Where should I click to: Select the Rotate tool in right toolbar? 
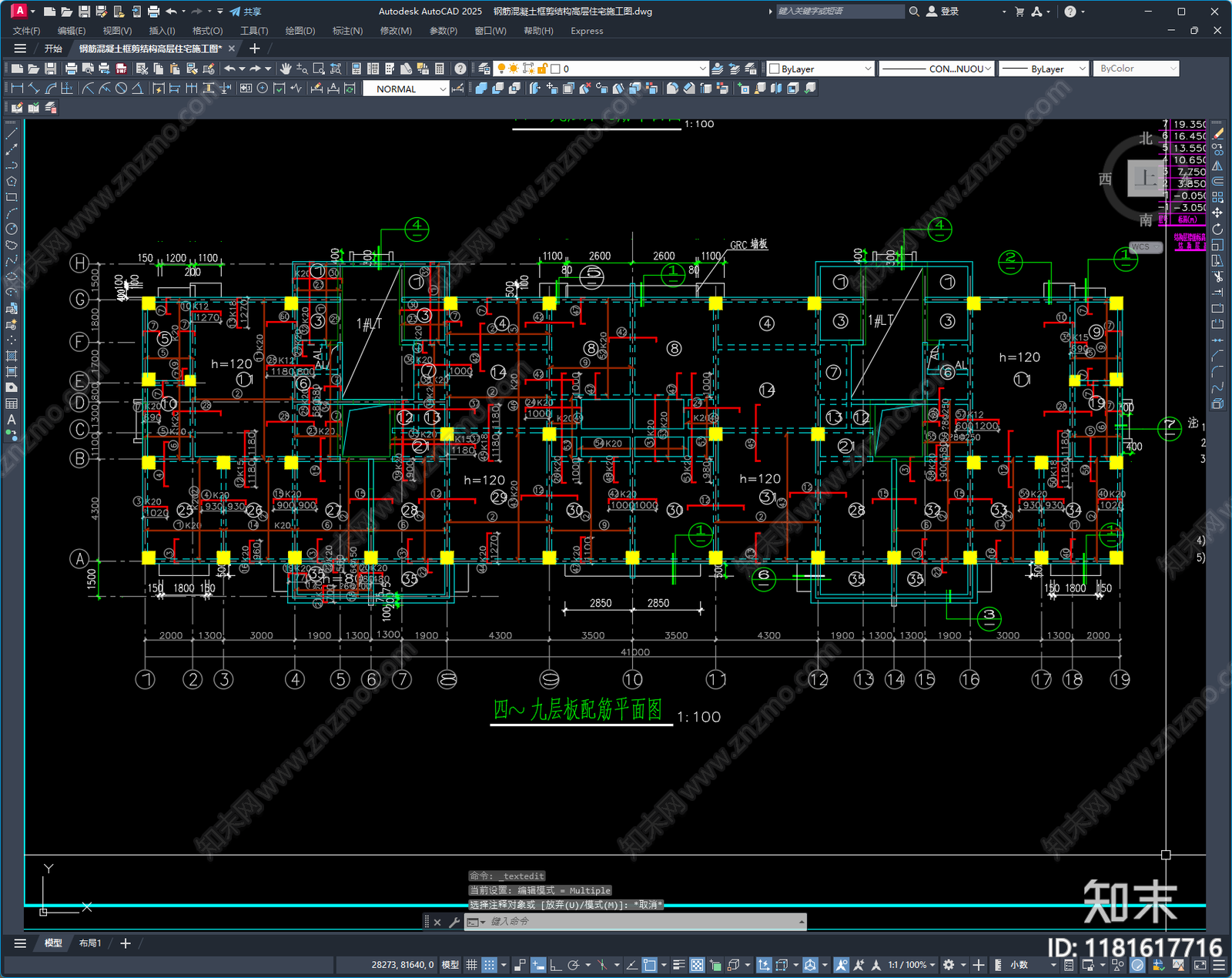click(x=1217, y=229)
